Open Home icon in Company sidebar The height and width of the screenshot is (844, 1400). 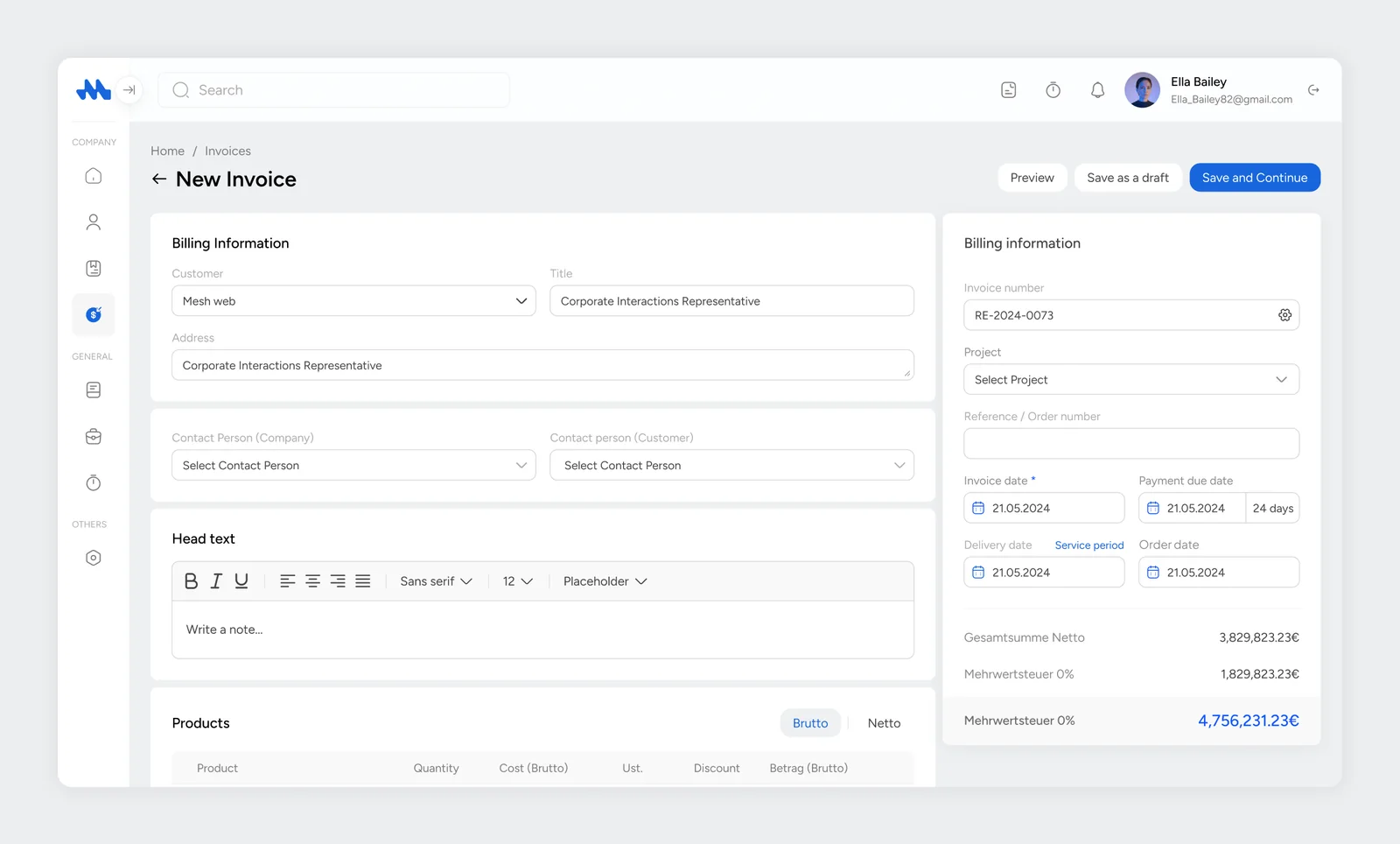click(94, 176)
